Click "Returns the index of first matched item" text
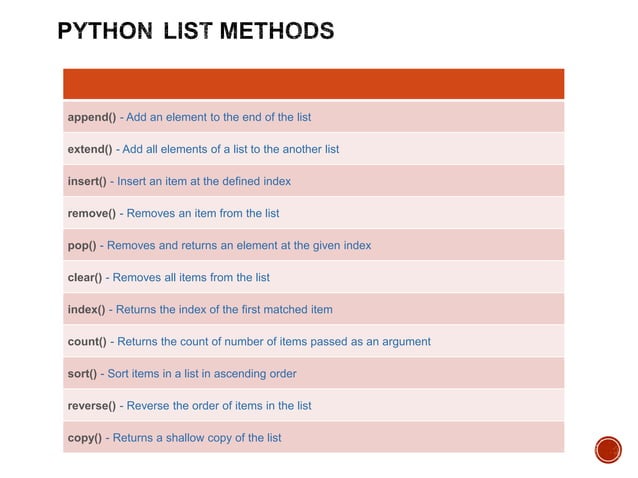The width and height of the screenshot is (638, 478). [x=223, y=309]
